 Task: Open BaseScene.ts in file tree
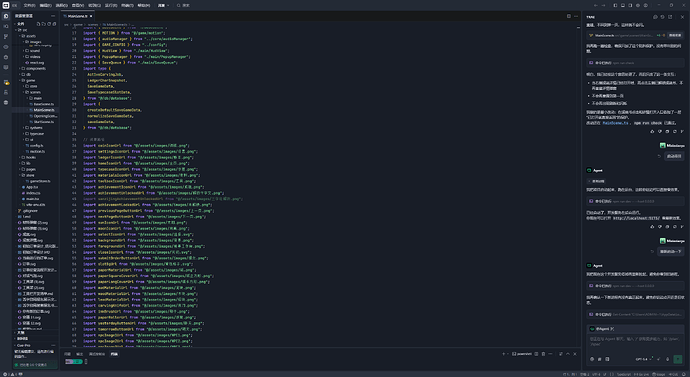(35, 104)
